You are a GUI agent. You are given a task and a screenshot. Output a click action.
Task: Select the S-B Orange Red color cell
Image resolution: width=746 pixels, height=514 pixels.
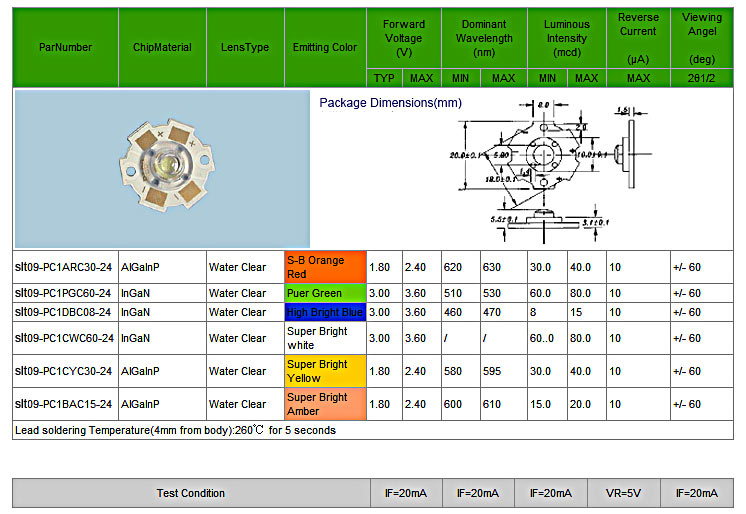click(x=325, y=267)
